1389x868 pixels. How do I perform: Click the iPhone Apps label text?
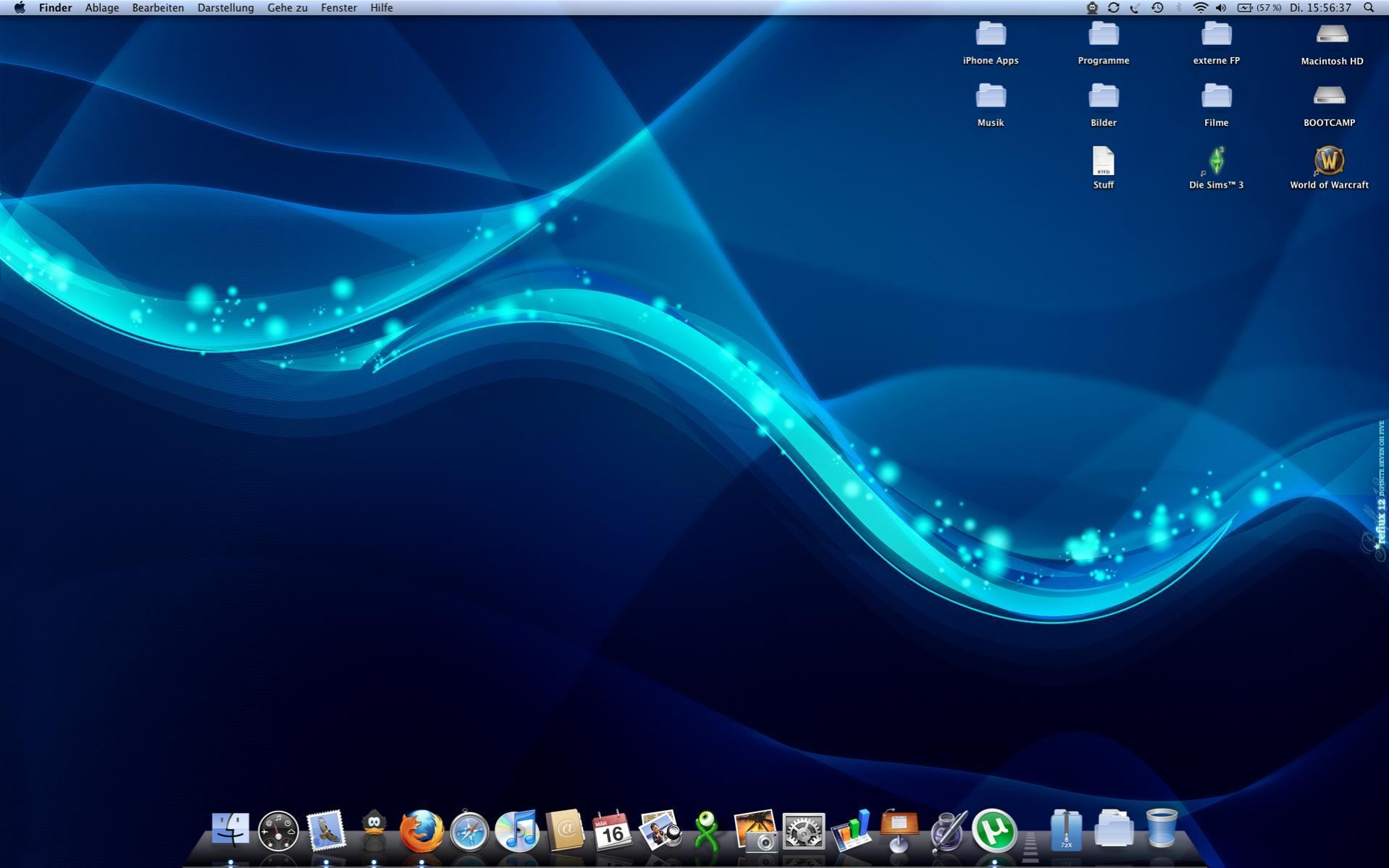[991, 61]
